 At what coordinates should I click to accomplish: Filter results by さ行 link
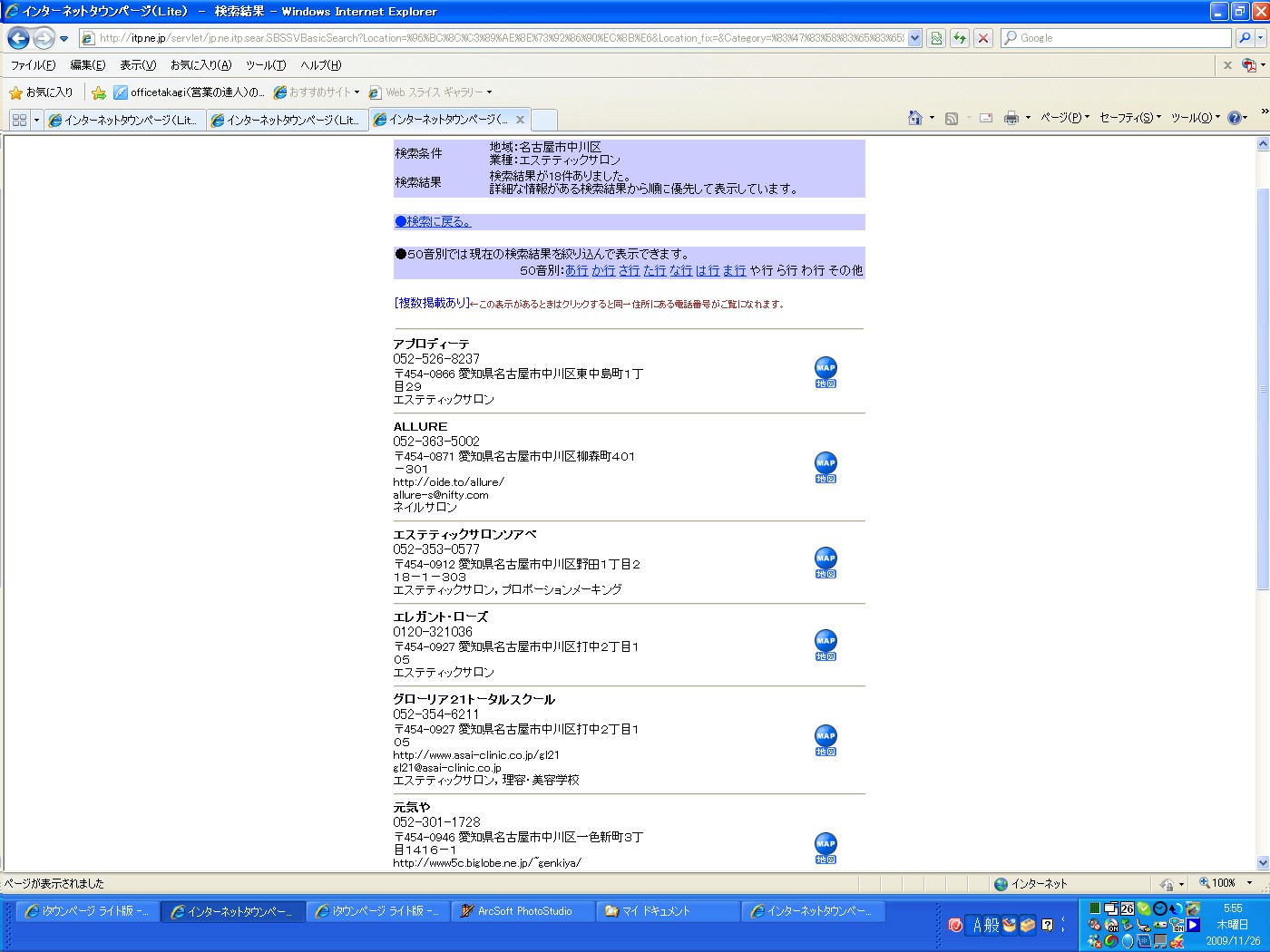tap(630, 270)
